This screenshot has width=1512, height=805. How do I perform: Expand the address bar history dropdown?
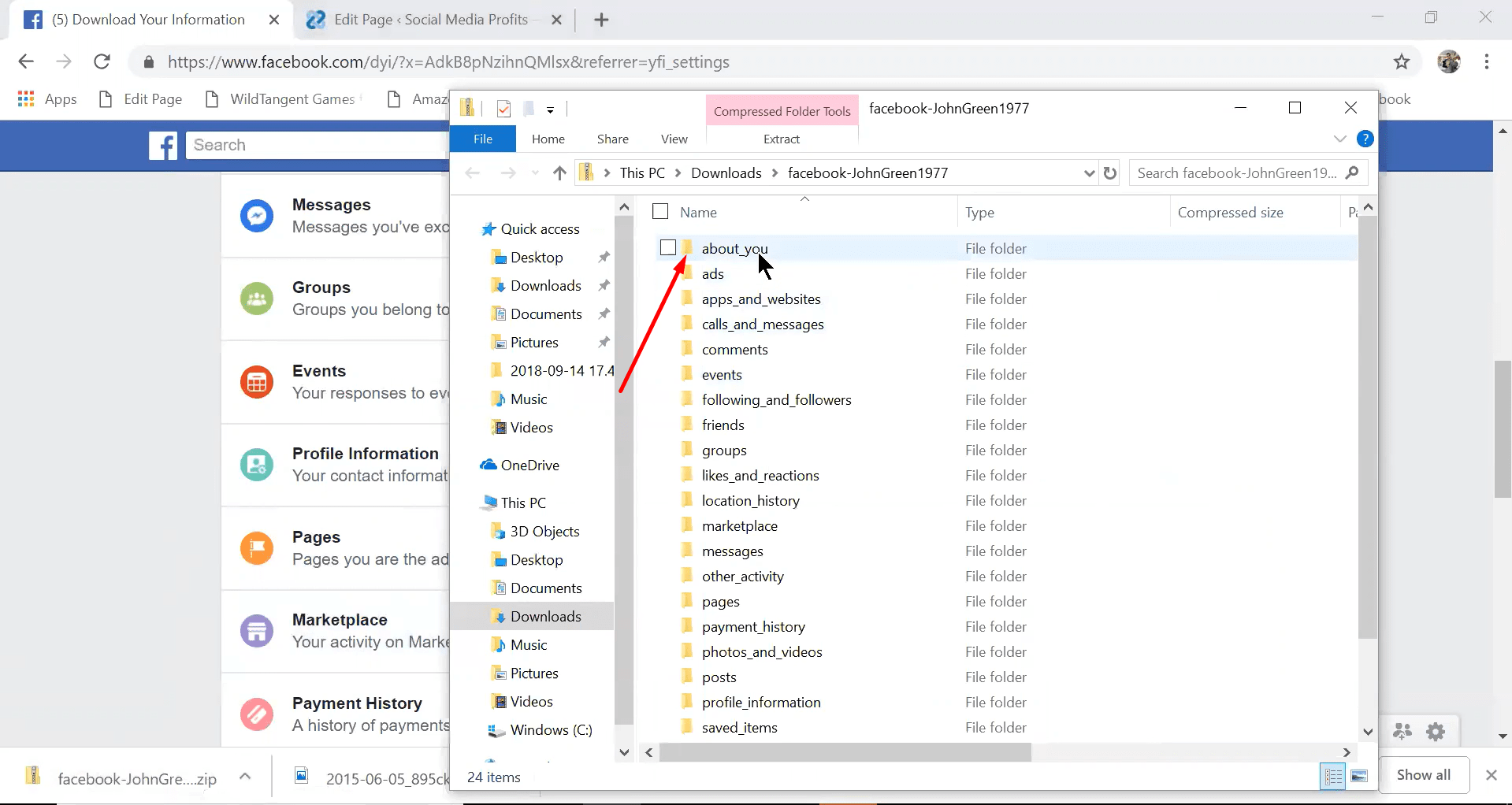pyautogui.click(x=1089, y=173)
